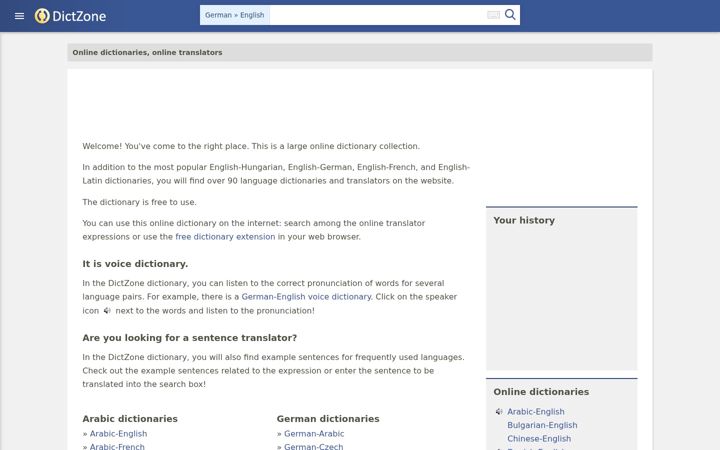This screenshot has width=720, height=450.
Task: Open the German » English language selector
Action: point(235,15)
